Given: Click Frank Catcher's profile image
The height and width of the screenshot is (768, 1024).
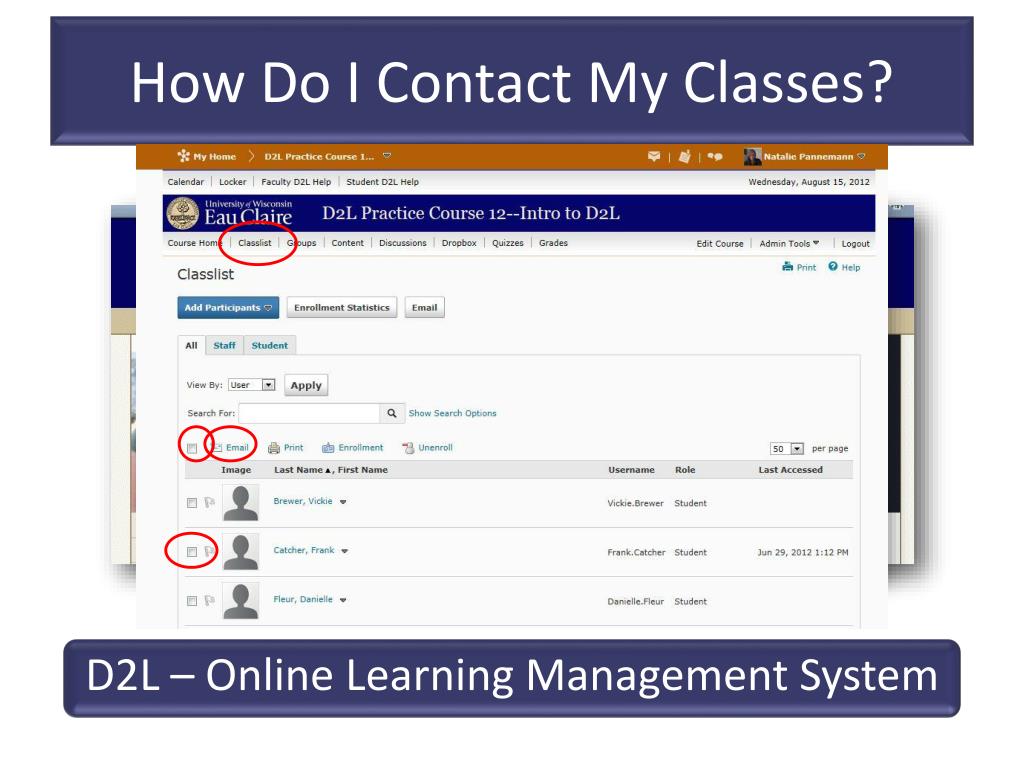Looking at the screenshot, I should pyautogui.click(x=241, y=552).
